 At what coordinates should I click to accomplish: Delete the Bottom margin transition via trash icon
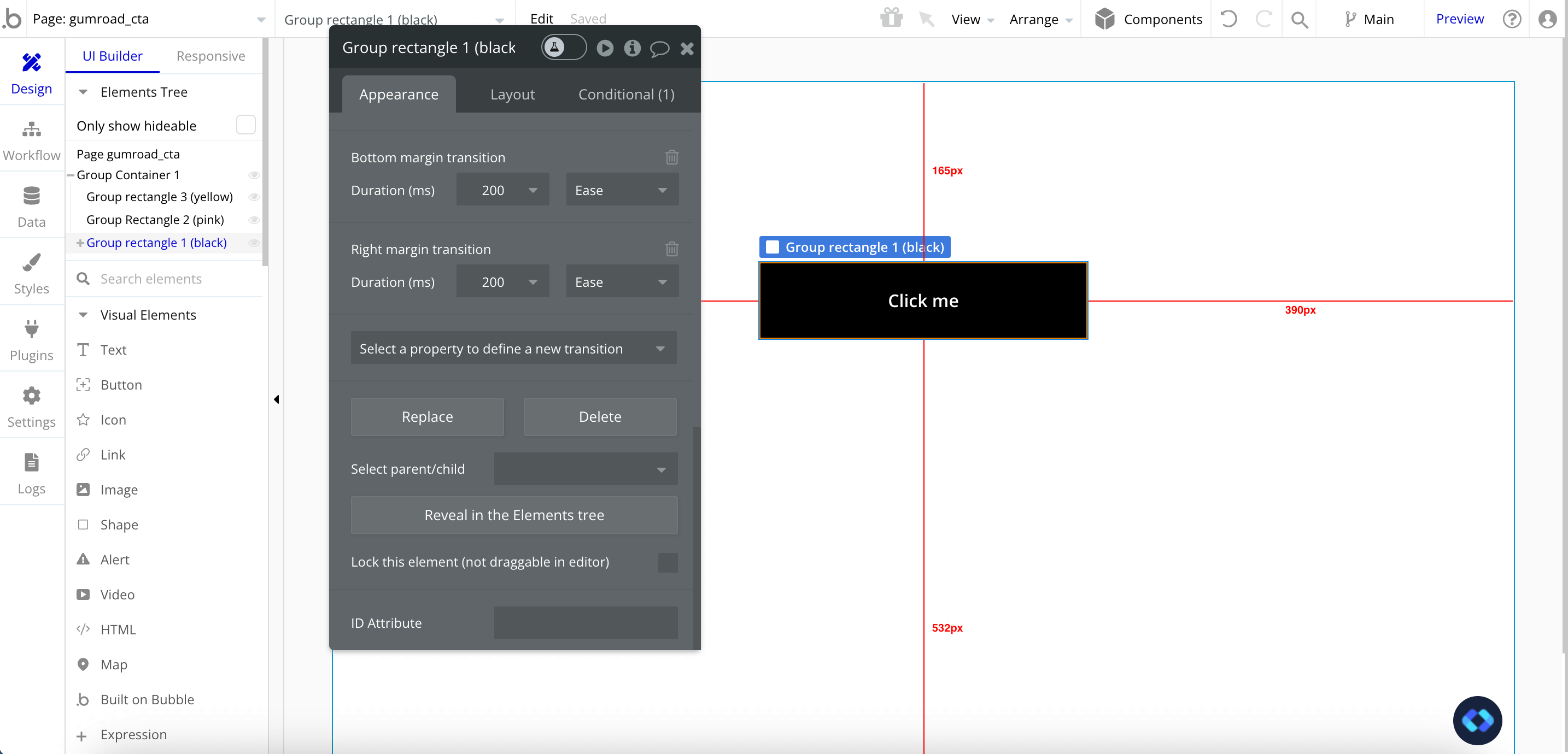point(671,157)
